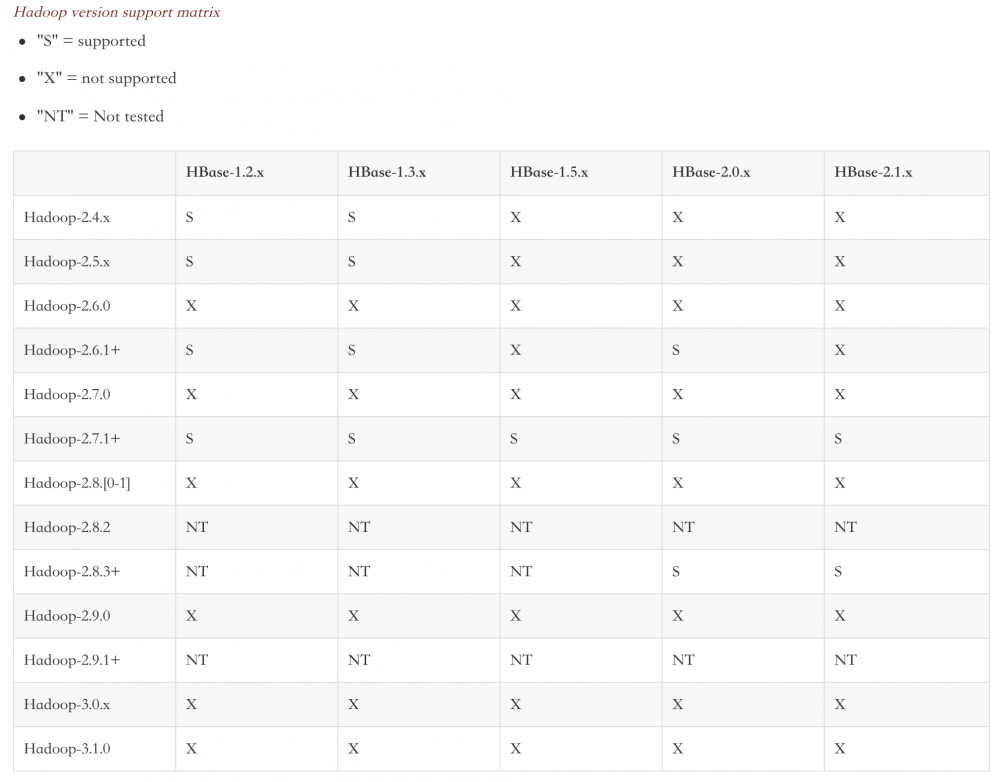Screen dimensions: 1000x782
Task: Click the Hadoop-2.8.2 row label
Action: point(67,527)
